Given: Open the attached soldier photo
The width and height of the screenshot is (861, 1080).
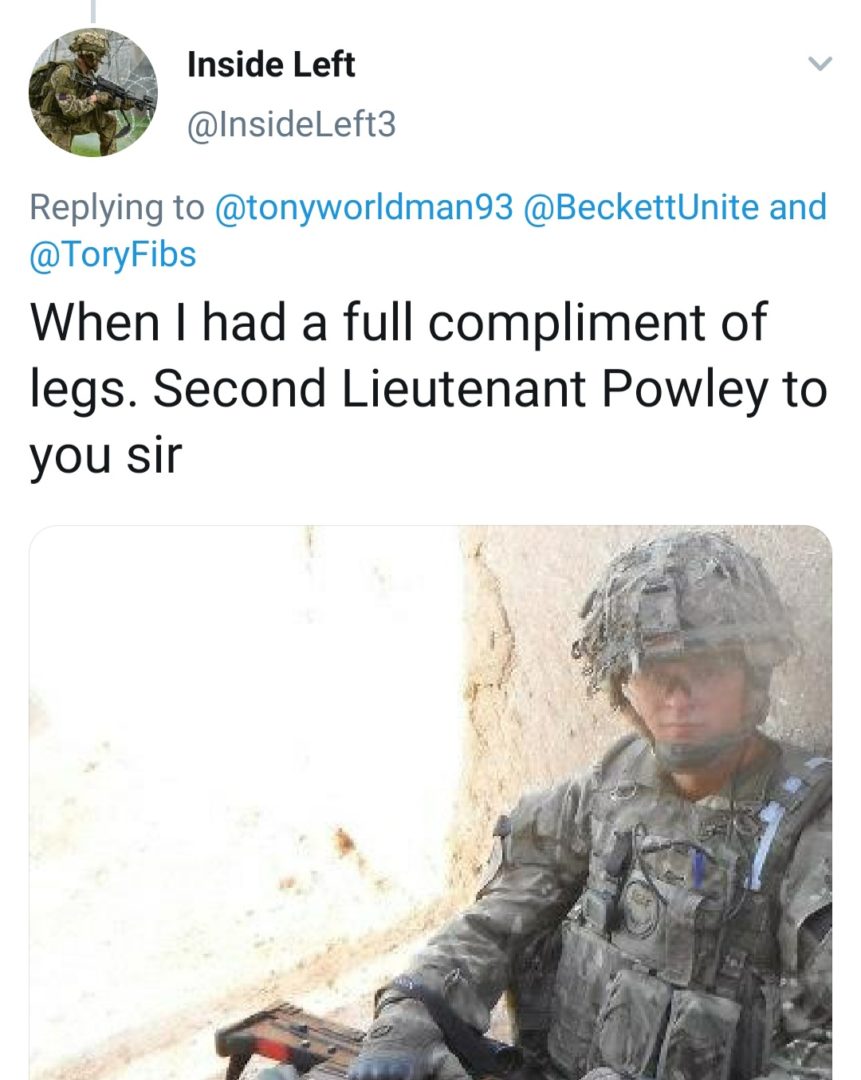Looking at the screenshot, I should click(x=430, y=802).
